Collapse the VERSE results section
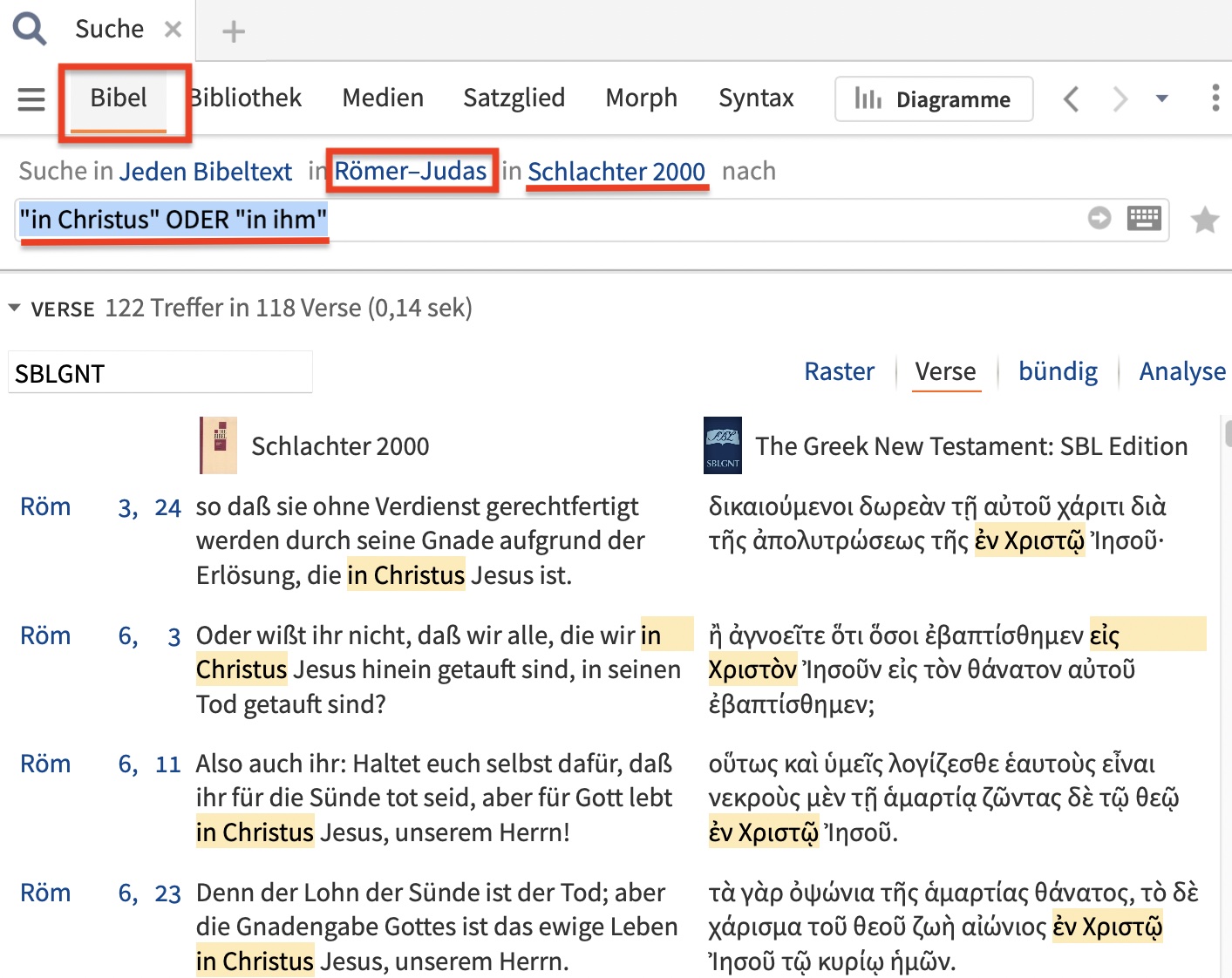 14,308
